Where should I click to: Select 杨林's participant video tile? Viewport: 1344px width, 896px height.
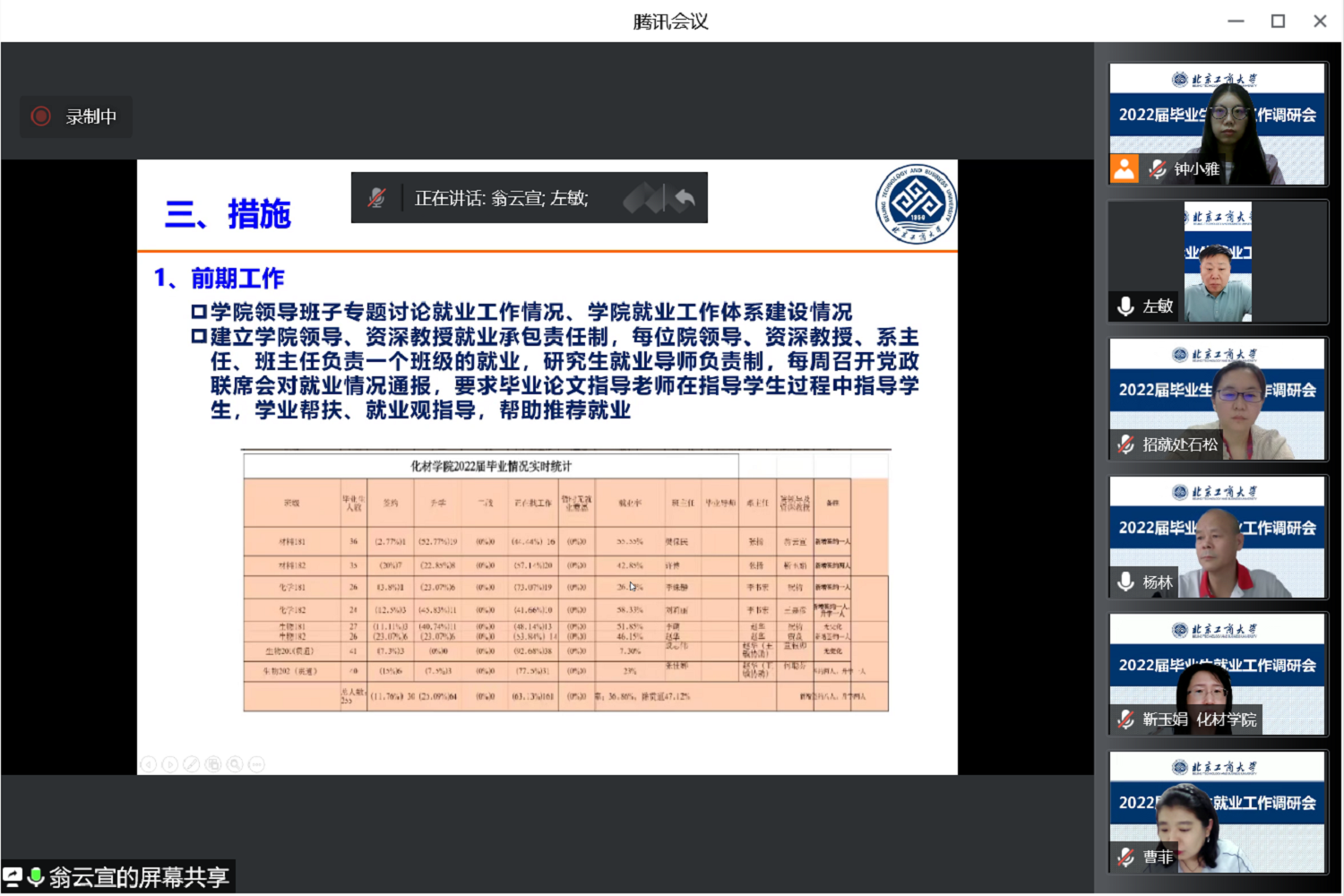pyautogui.click(x=1217, y=536)
